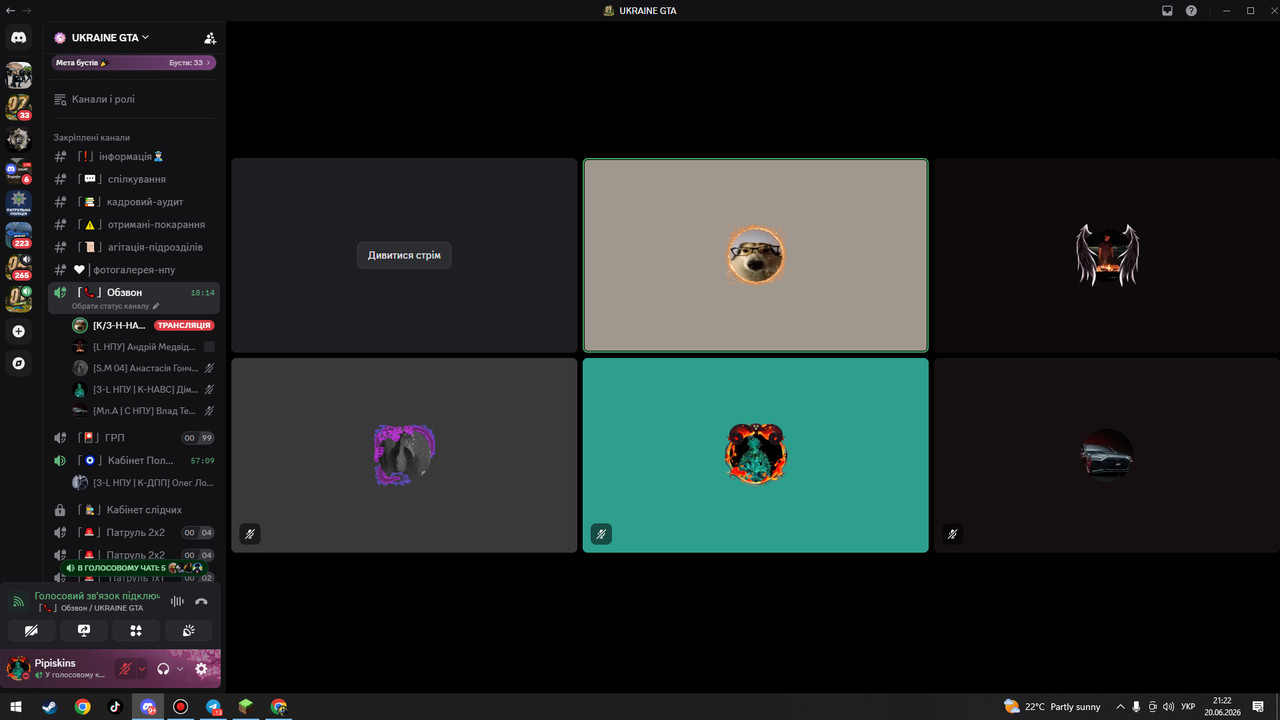Select the teal tile with fiery avatar

pyautogui.click(x=755, y=455)
